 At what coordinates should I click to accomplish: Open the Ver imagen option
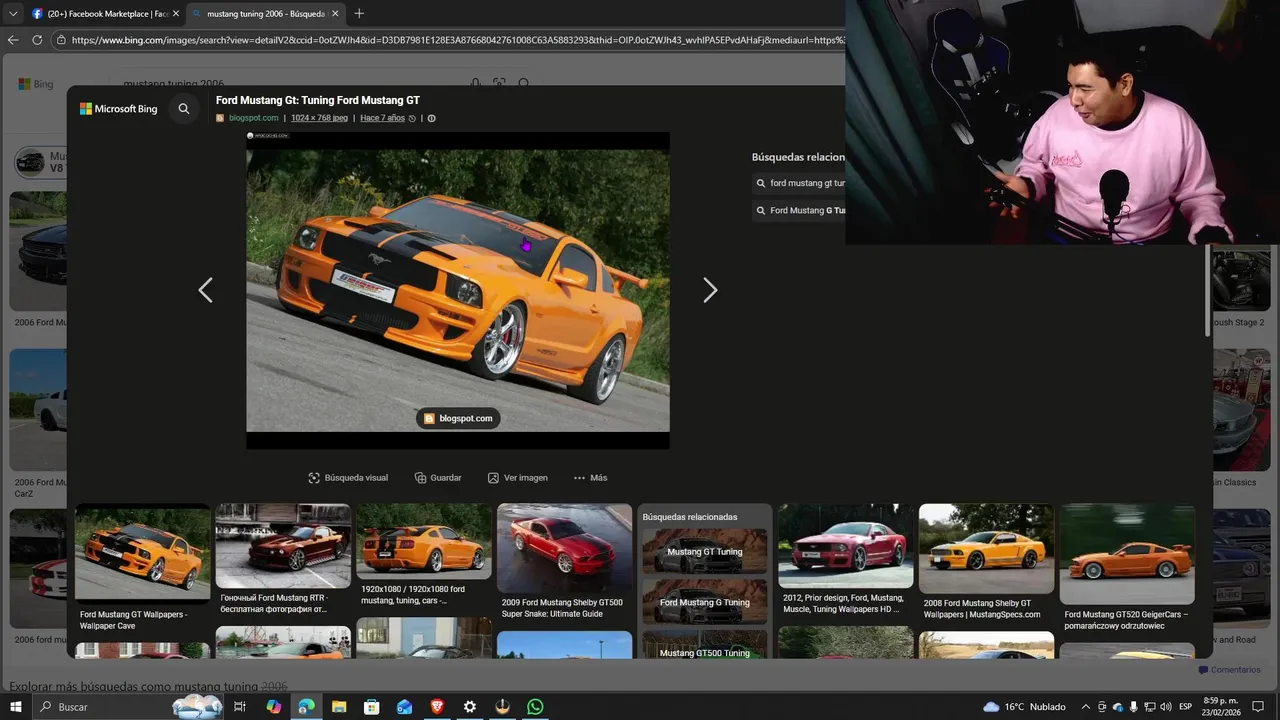pos(518,478)
